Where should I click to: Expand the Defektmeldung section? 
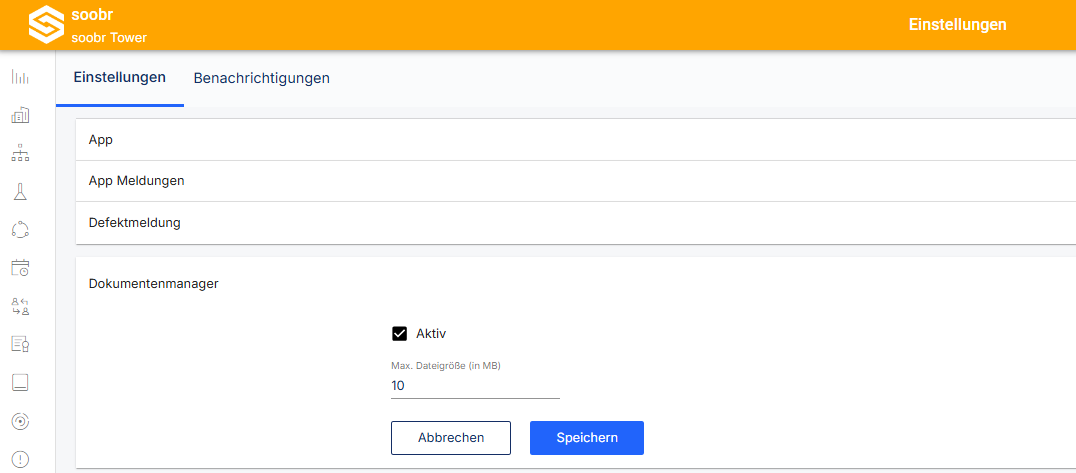tap(576, 223)
